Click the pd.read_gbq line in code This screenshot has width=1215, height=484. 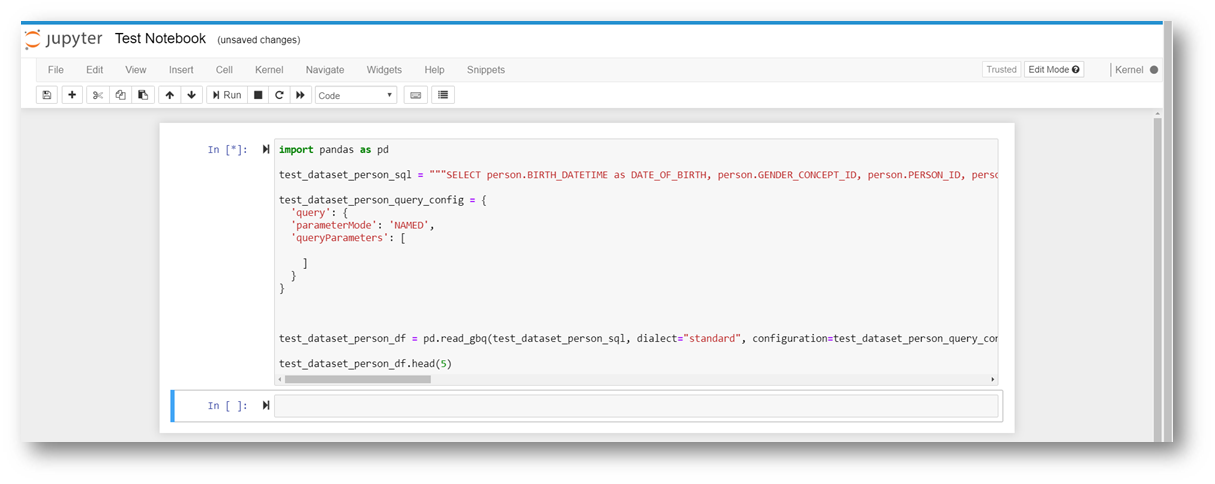(636, 339)
